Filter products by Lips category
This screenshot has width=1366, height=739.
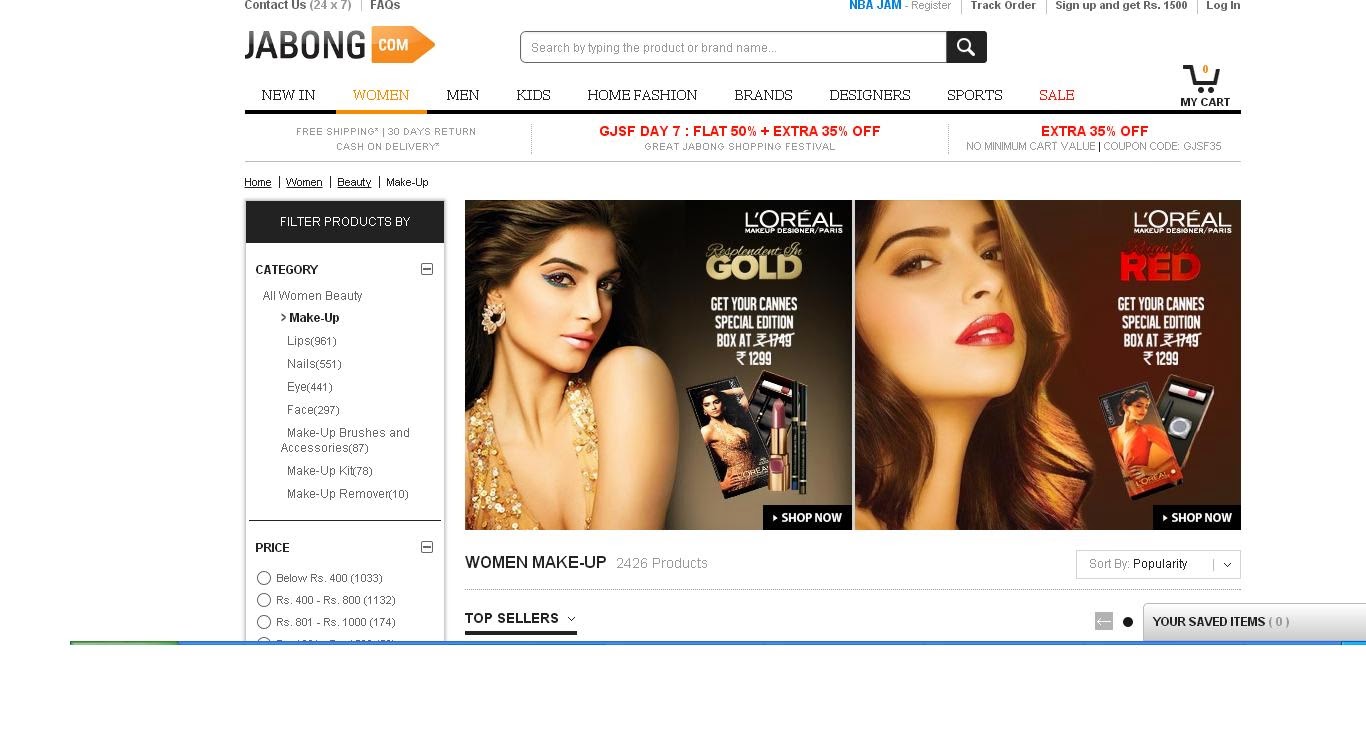click(311, 341)
